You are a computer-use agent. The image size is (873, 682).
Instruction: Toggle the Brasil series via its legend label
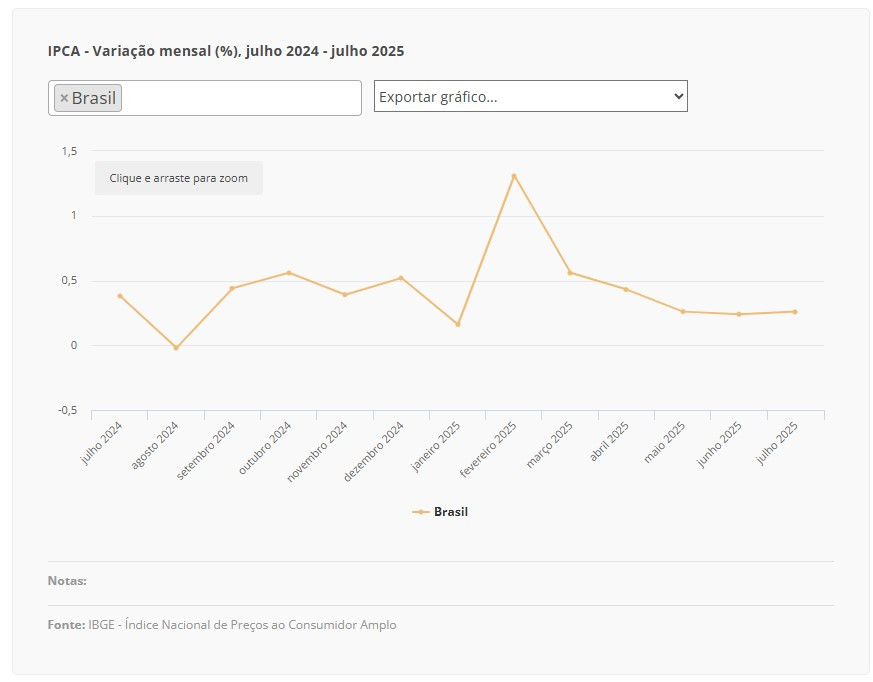[x=450, y=512]
